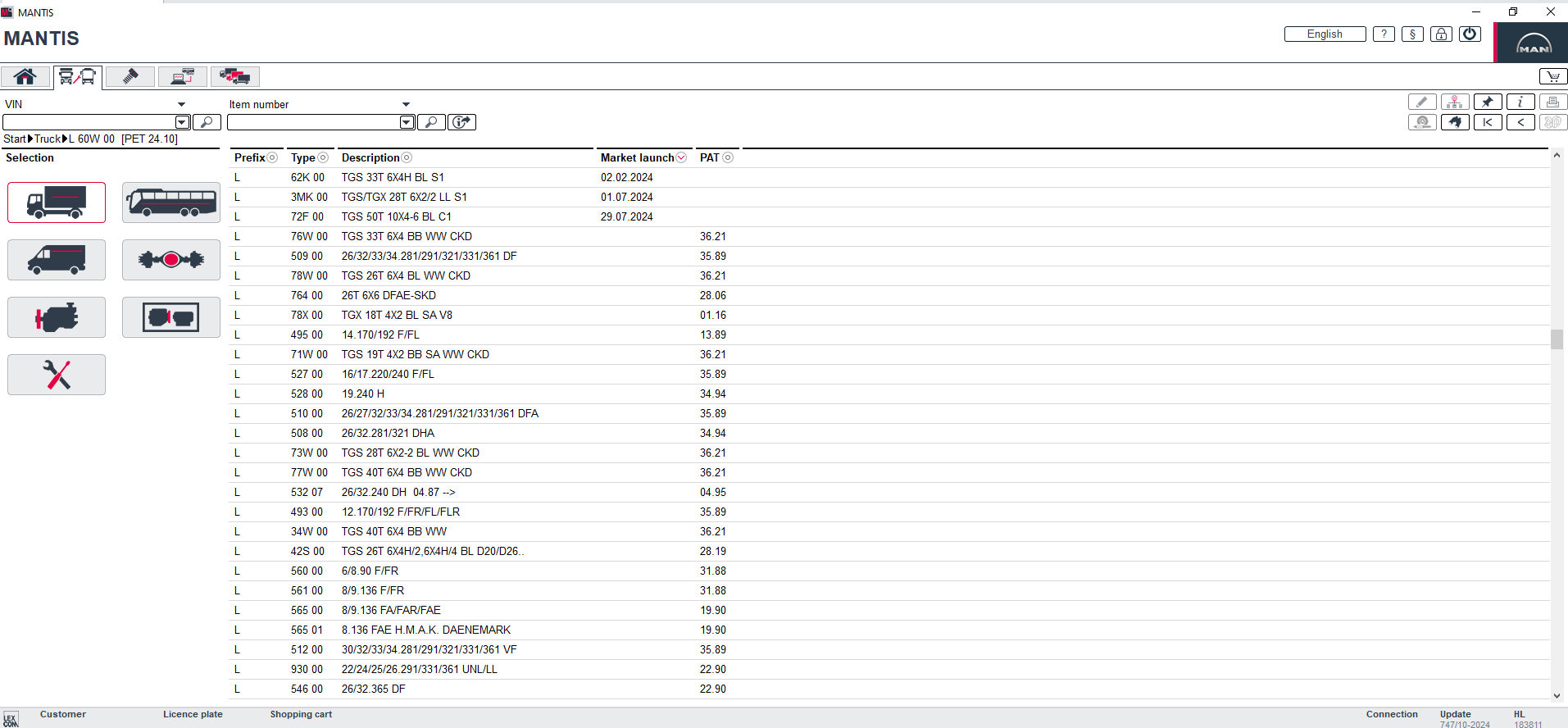
Task: Click the vertical scrollbar thumb
Action: click(x=1557, y=339)
